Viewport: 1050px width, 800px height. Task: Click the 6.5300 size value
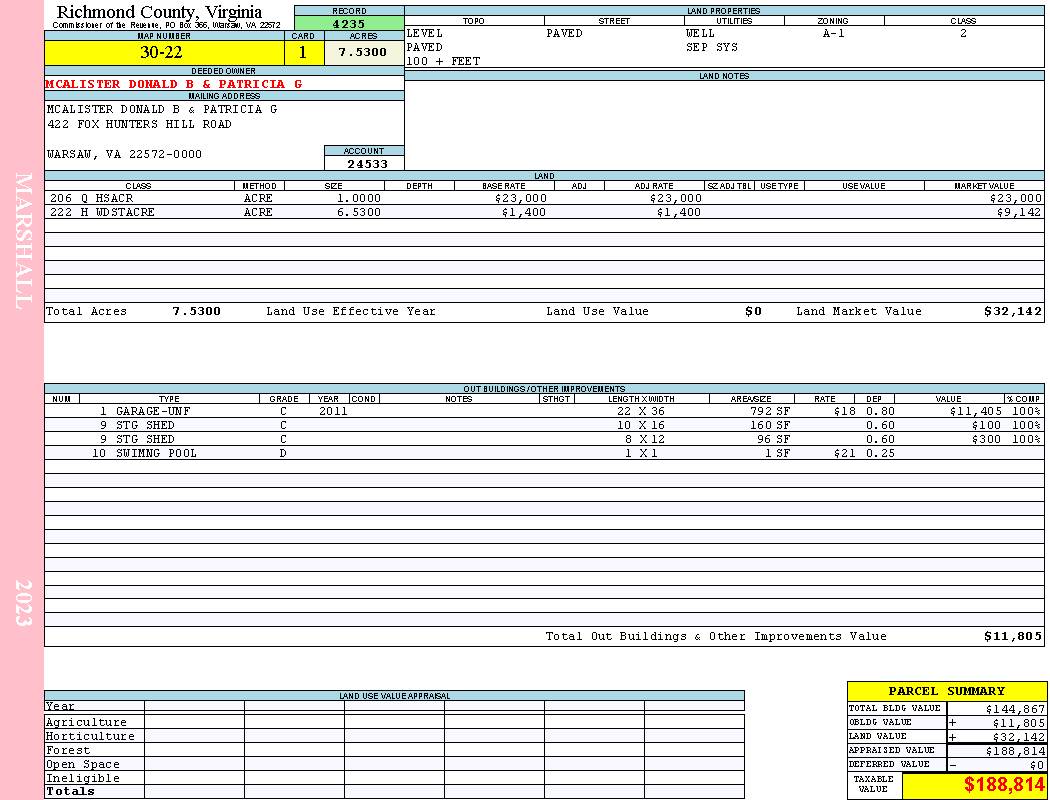click(358, 212)
